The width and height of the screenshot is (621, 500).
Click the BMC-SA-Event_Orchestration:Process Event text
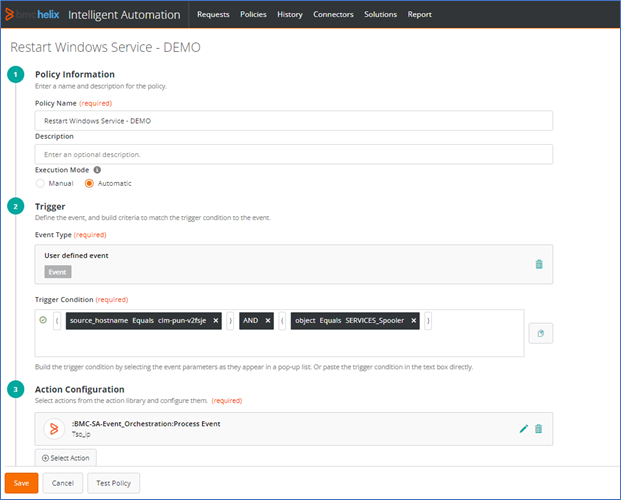click(146, 424)
